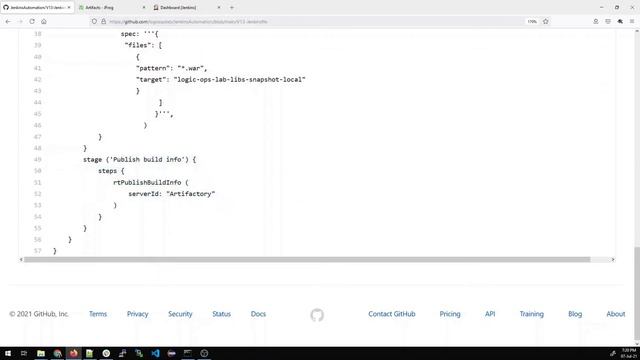
Task: Open the Windows Start menu
Action: (8, 353)
